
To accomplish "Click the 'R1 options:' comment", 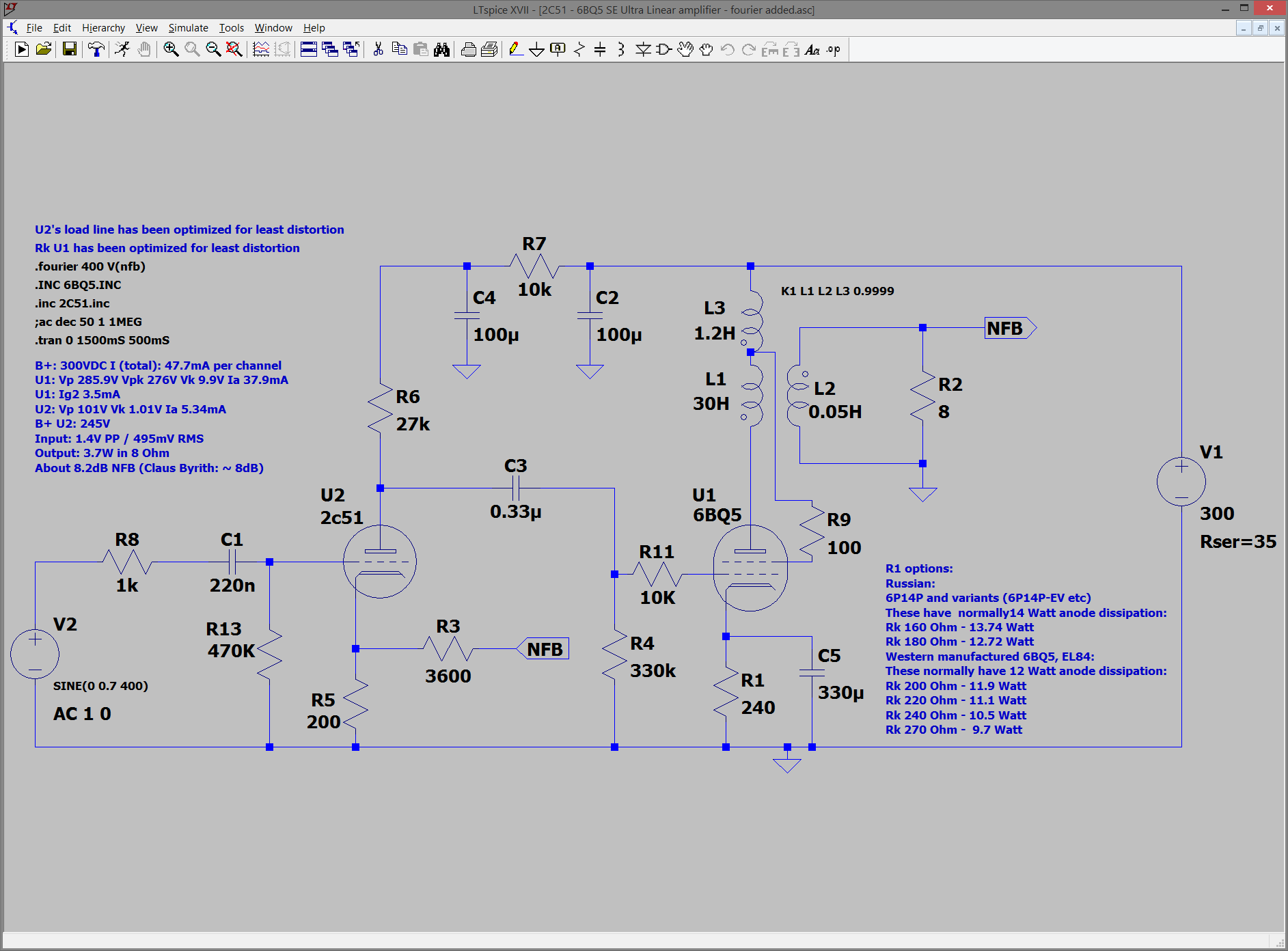I will point(919,568).
